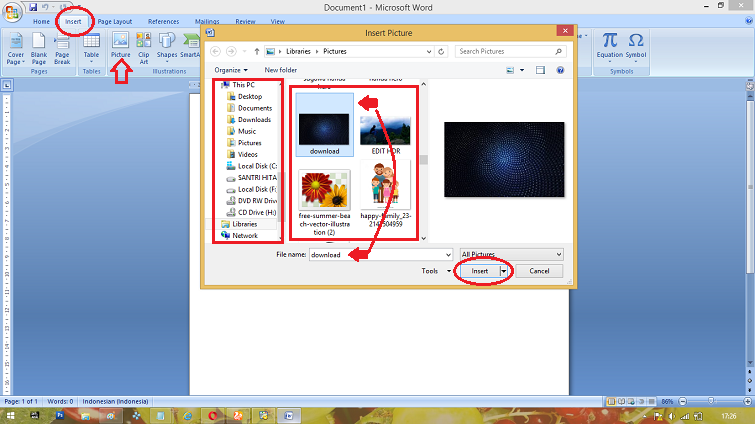Click the Undo icon in the quick access toolbar
Screen dimensions: 755x424
tap(45, 7)
